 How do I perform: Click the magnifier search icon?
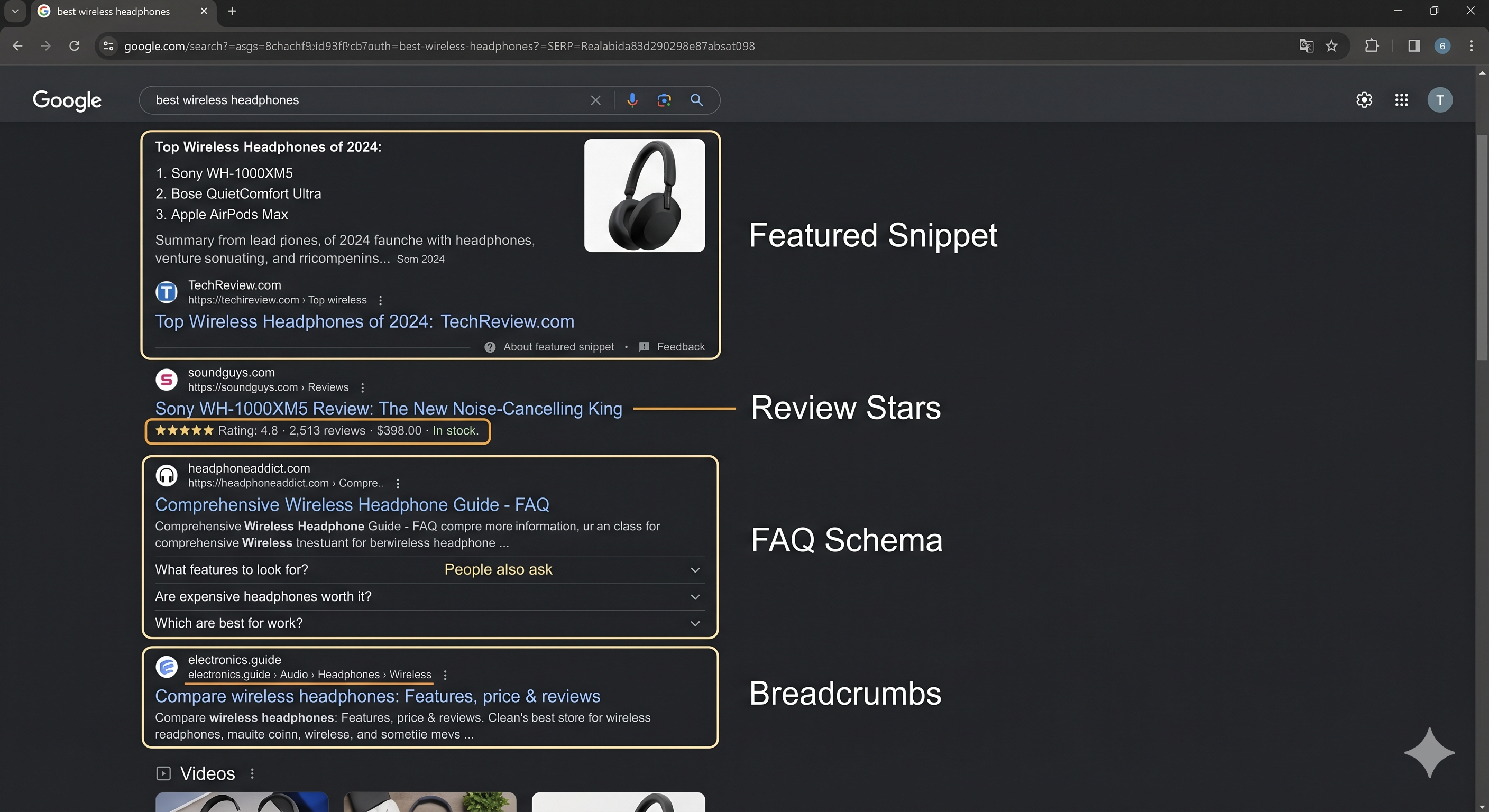pyautogui.click(x=697, y=100)
